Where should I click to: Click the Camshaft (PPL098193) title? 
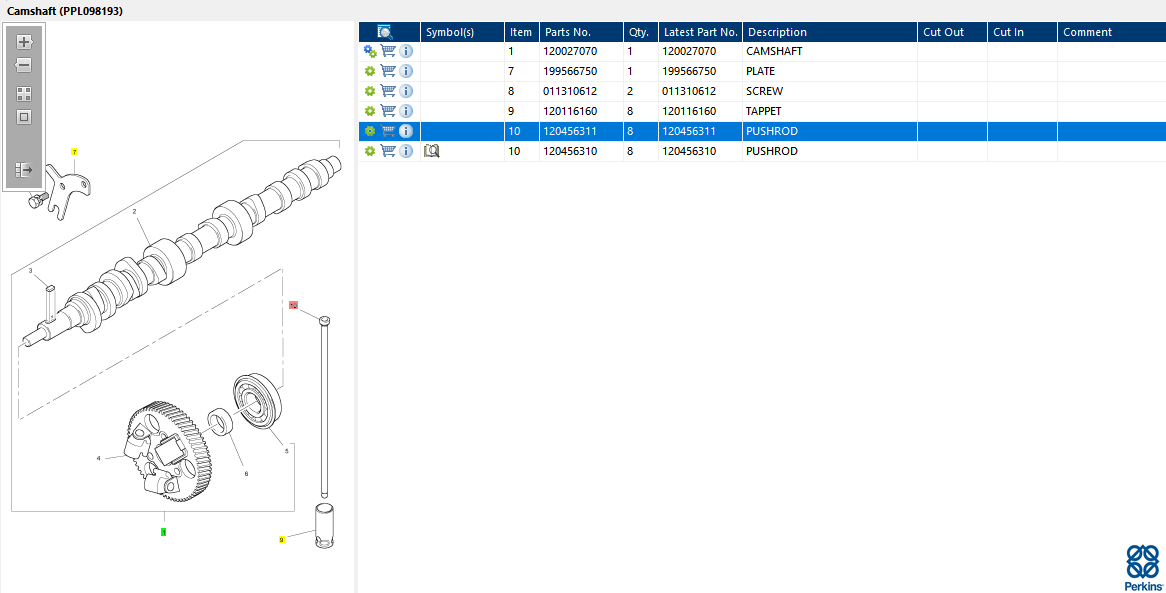pyautogui.click(x=65, y=11)
